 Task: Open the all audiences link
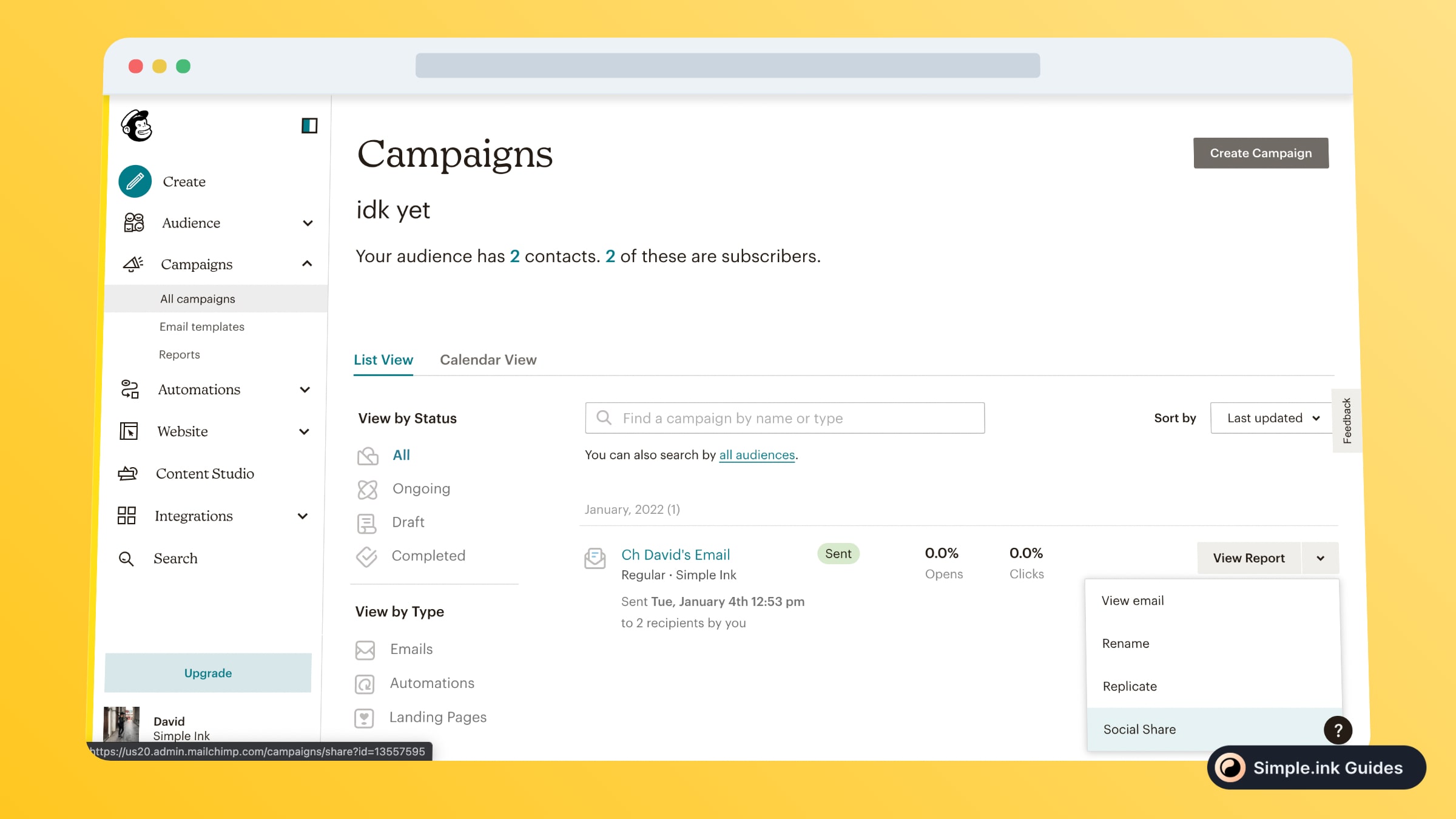[757, 455]
